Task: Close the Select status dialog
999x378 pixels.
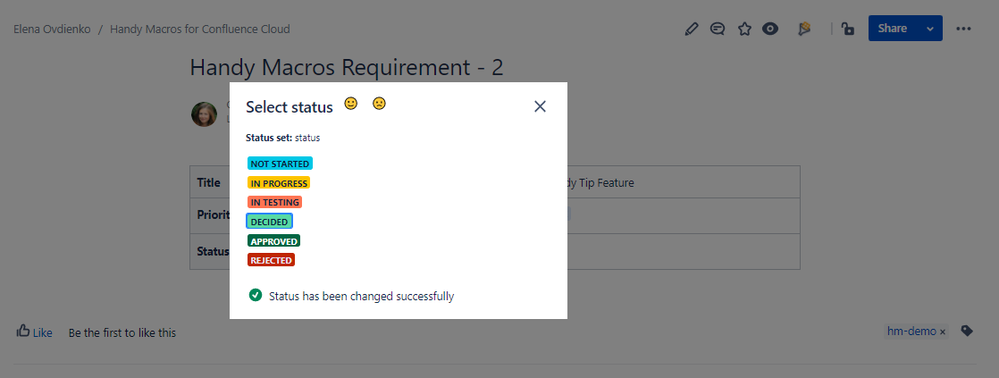Action: 540,106
